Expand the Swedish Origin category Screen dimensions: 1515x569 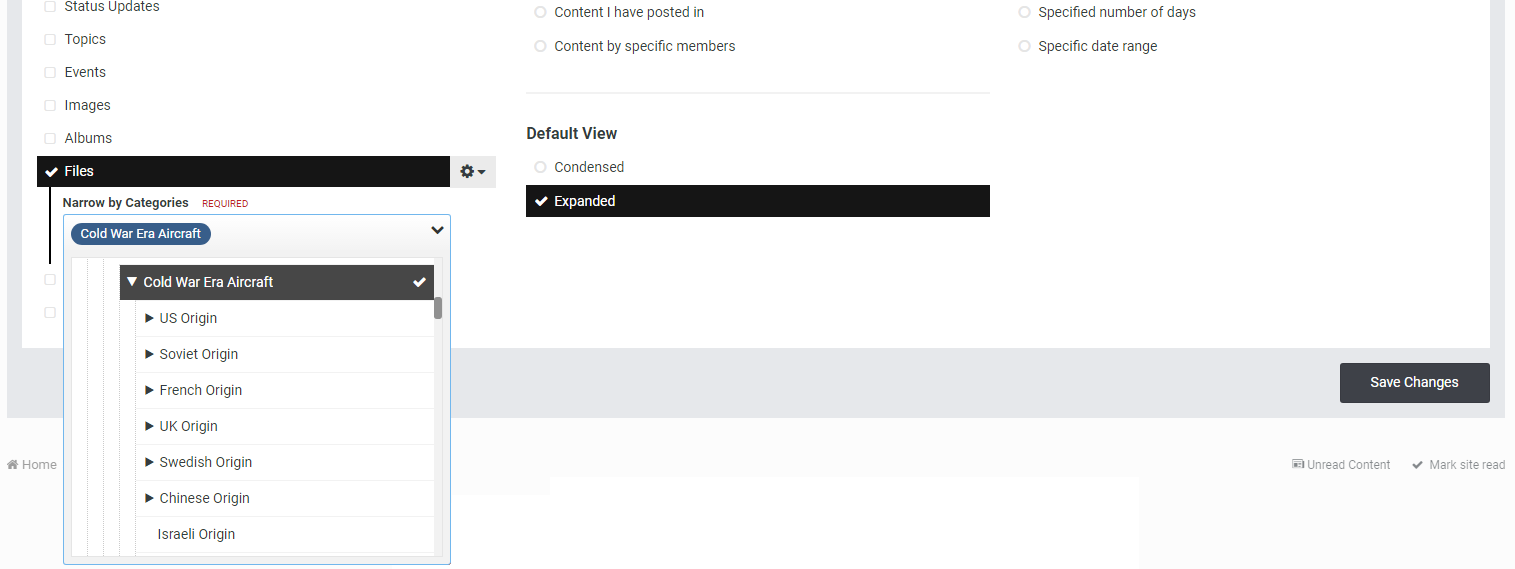click(x=149, y=462)
